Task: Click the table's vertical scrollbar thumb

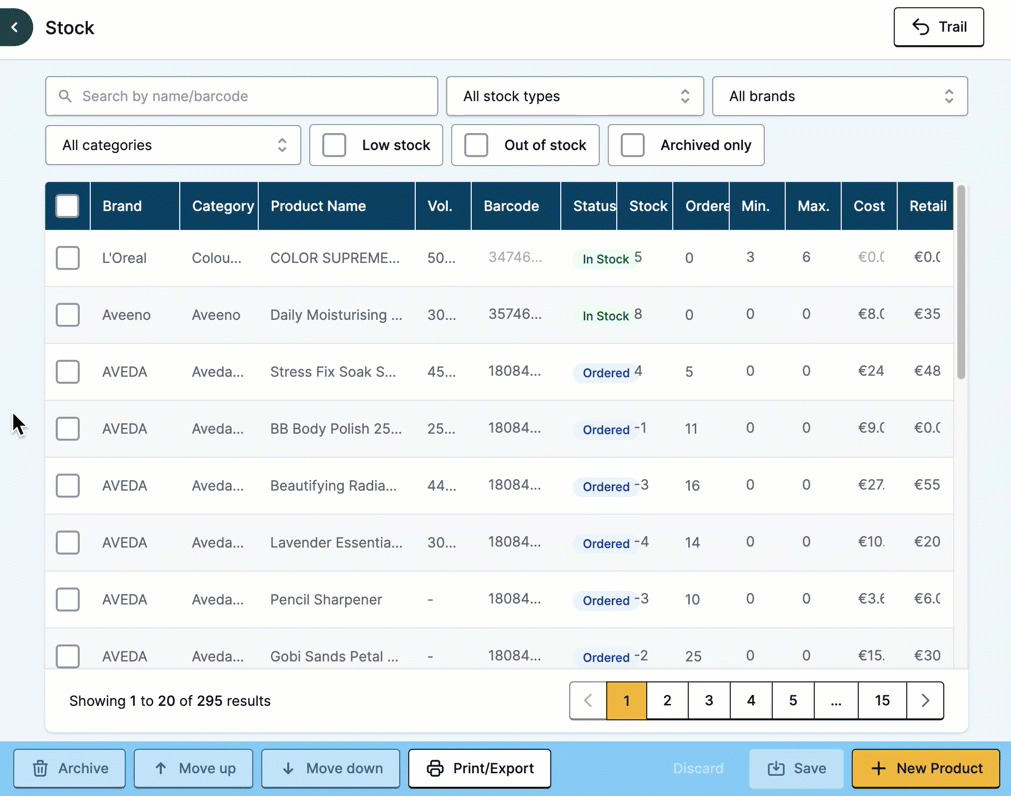Action: pos(961,282)
